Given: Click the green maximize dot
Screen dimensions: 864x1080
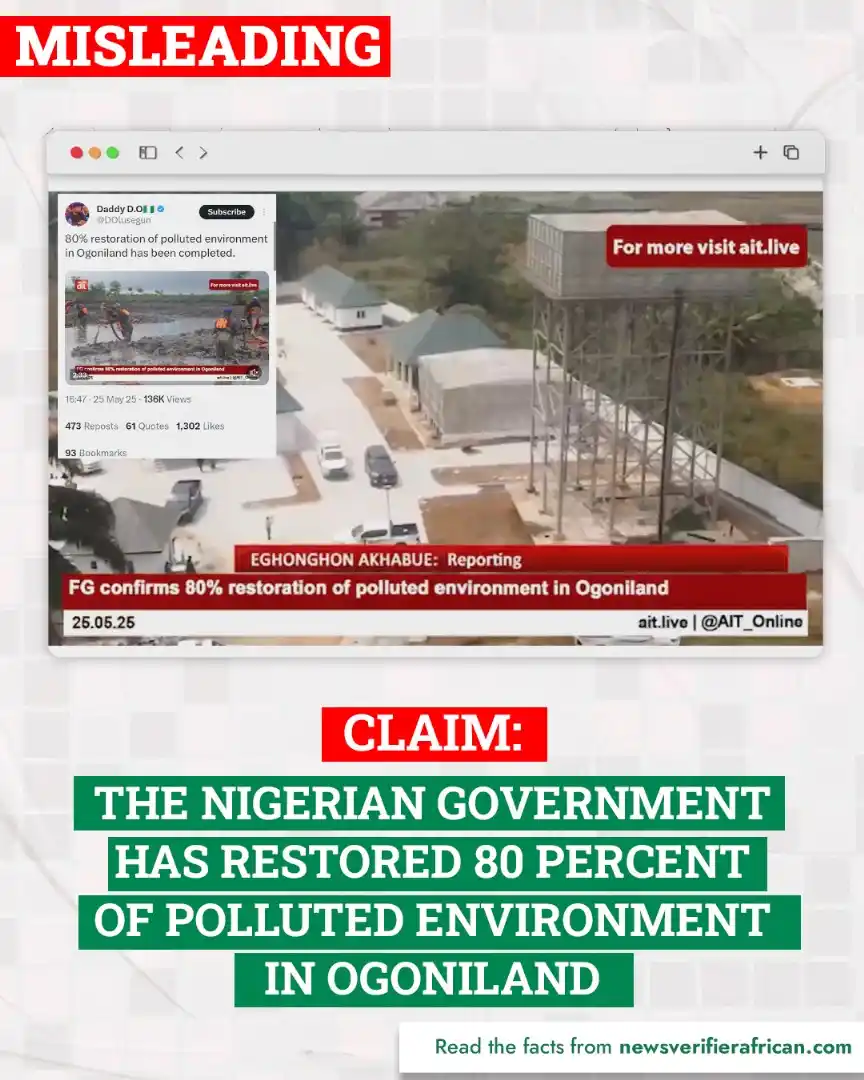Looking at the screenshot, I should pos(112,152).
